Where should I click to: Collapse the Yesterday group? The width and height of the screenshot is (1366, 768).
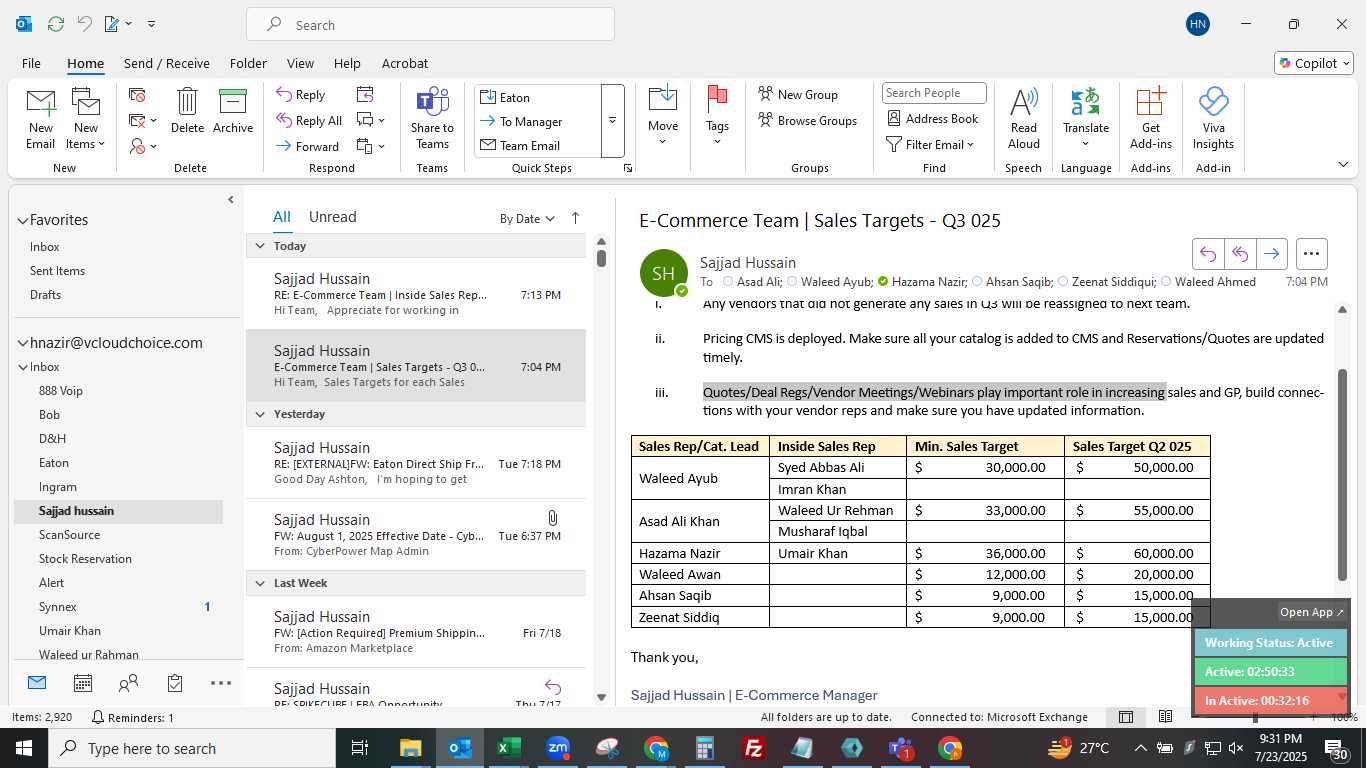(x=260, y=414)
